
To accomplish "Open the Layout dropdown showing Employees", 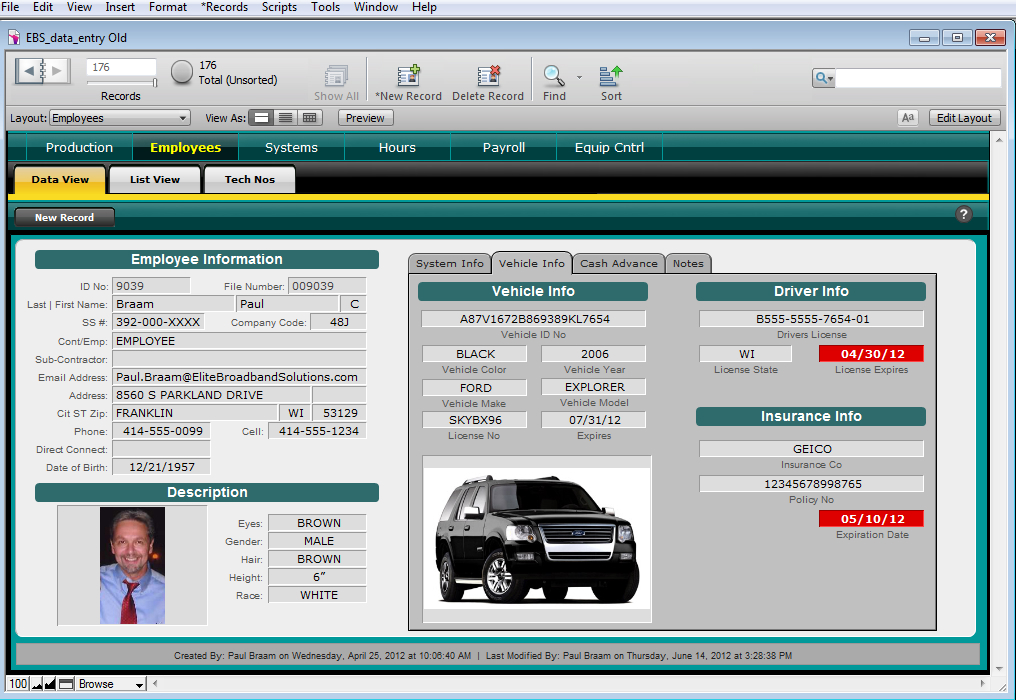I will point(119,118).
